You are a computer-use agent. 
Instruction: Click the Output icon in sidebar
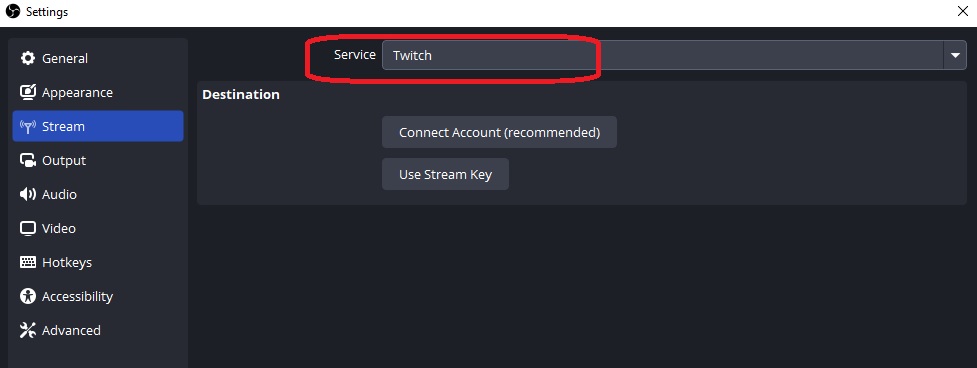pos(28,161)
